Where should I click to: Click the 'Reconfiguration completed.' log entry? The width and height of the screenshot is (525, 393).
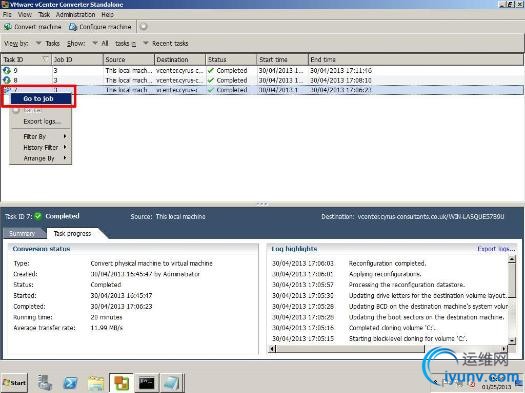pos(387,263)
